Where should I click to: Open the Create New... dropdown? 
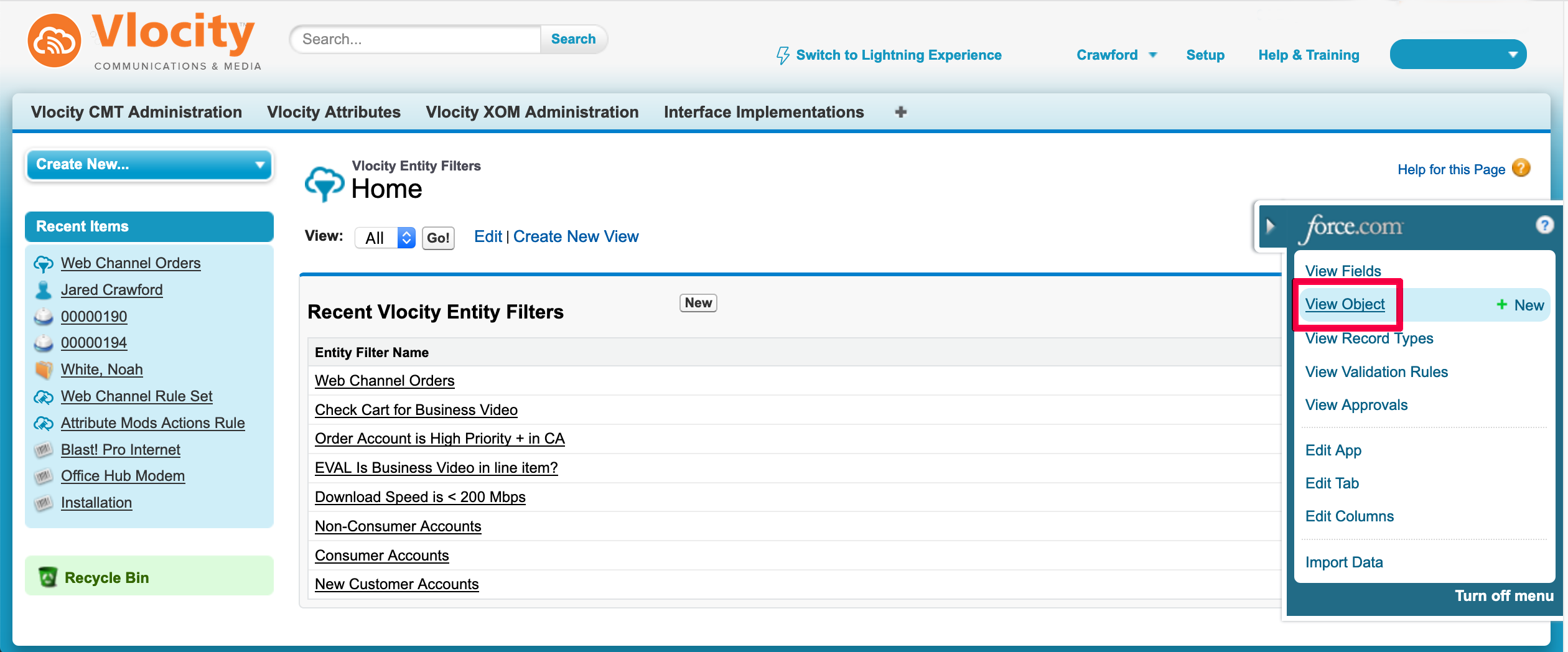(x=149, y=164)
